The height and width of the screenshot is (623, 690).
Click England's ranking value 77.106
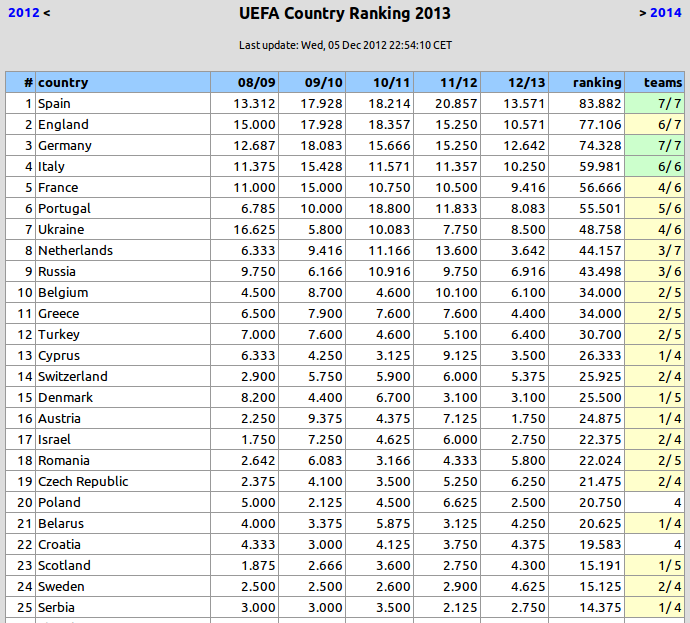point(600,125)
